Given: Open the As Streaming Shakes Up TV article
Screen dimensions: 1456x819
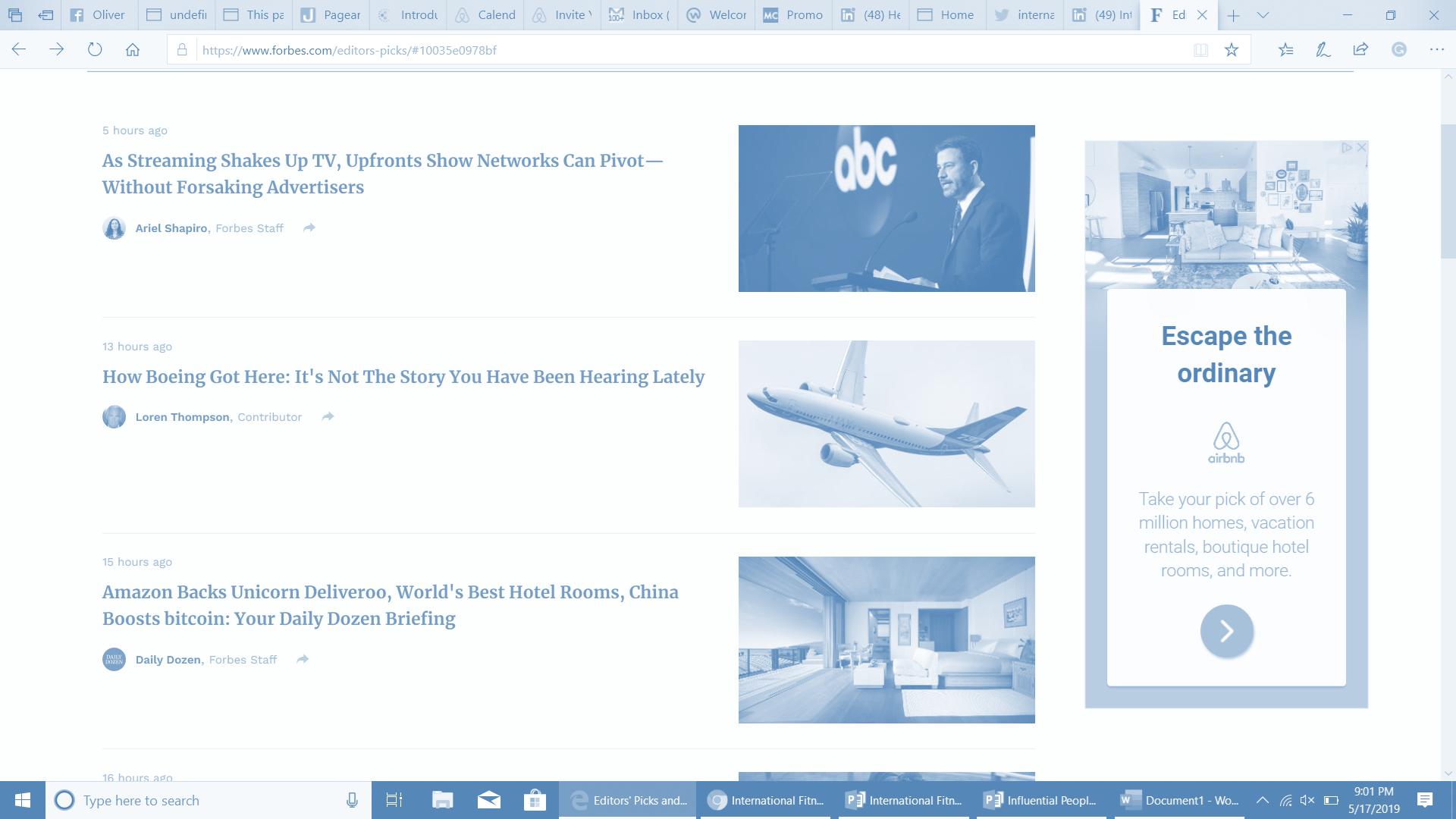Looking at the screenshot, I should [x=383, y=174].
